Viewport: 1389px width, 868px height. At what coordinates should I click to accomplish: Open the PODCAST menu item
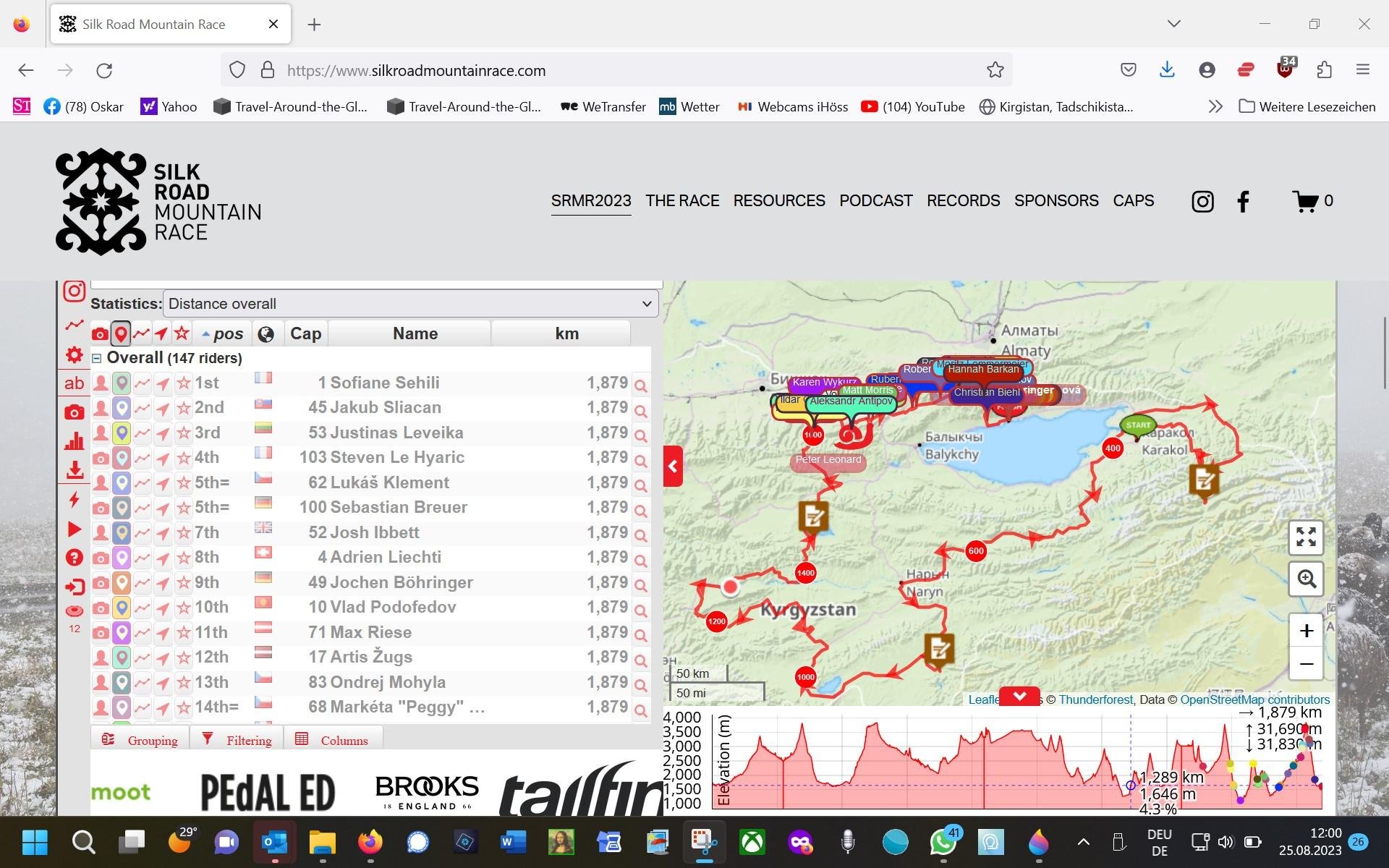point(875,201)
